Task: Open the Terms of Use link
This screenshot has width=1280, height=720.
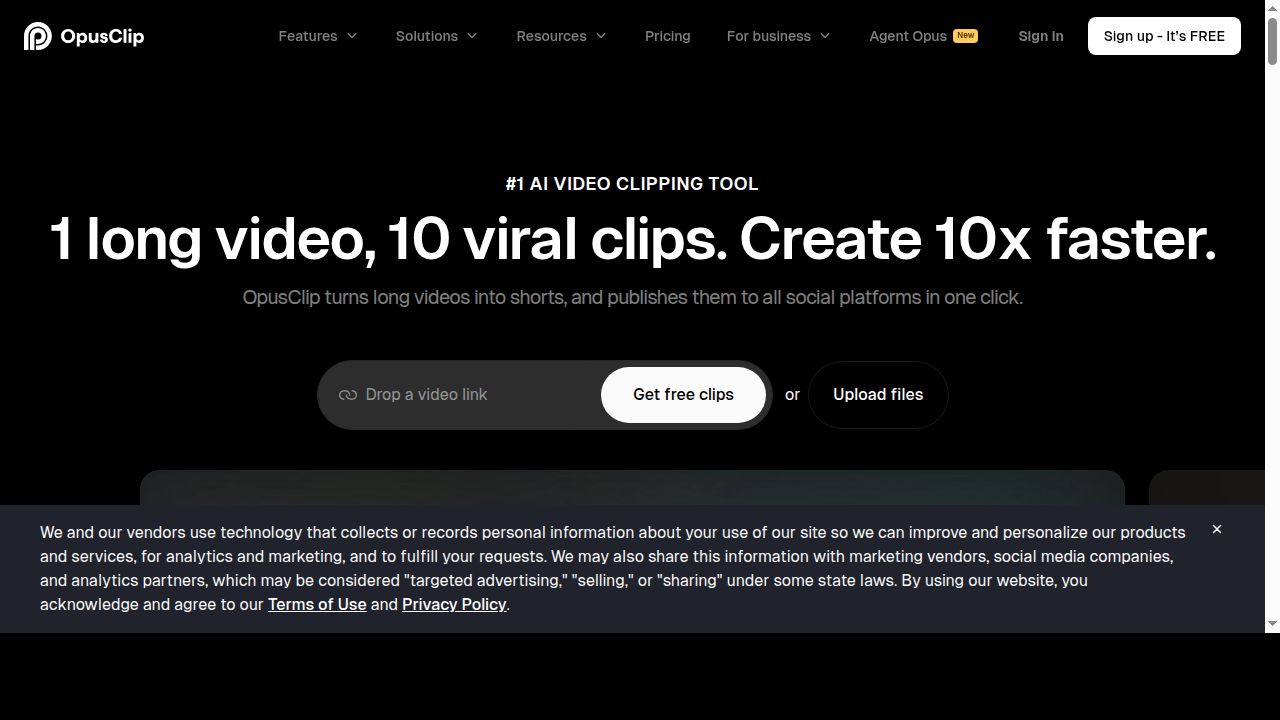Action: coord(317,604)
